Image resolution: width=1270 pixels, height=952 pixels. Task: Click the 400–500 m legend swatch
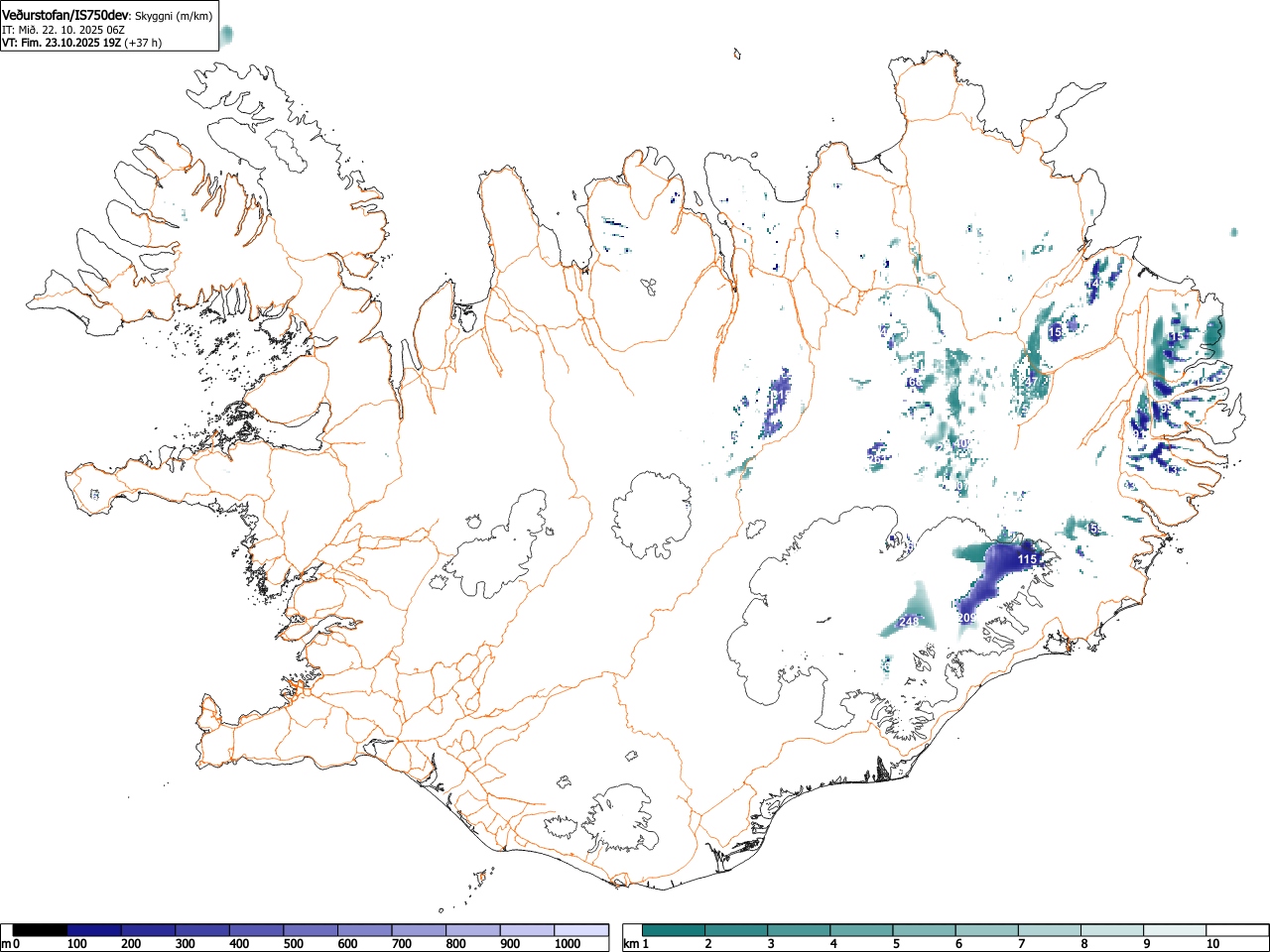pos(257,930)
